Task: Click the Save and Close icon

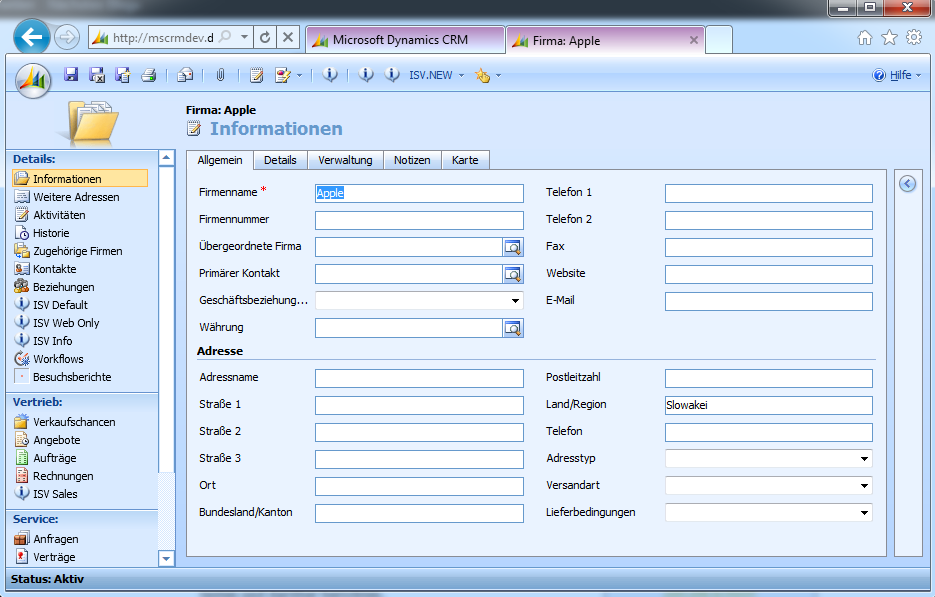Action: click(x=97, y=75)
